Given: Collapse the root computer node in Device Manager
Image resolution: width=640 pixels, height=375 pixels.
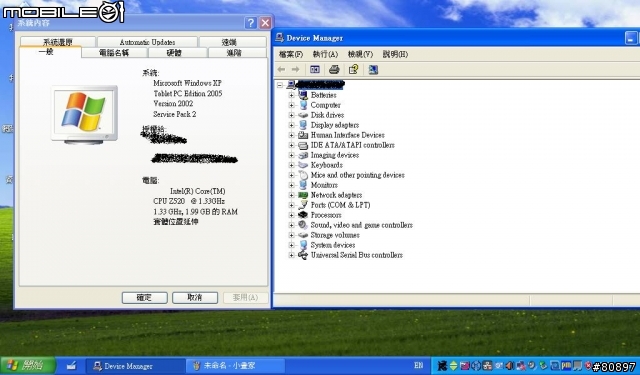Looking at the screenshot, I should (x=280, y=85).
